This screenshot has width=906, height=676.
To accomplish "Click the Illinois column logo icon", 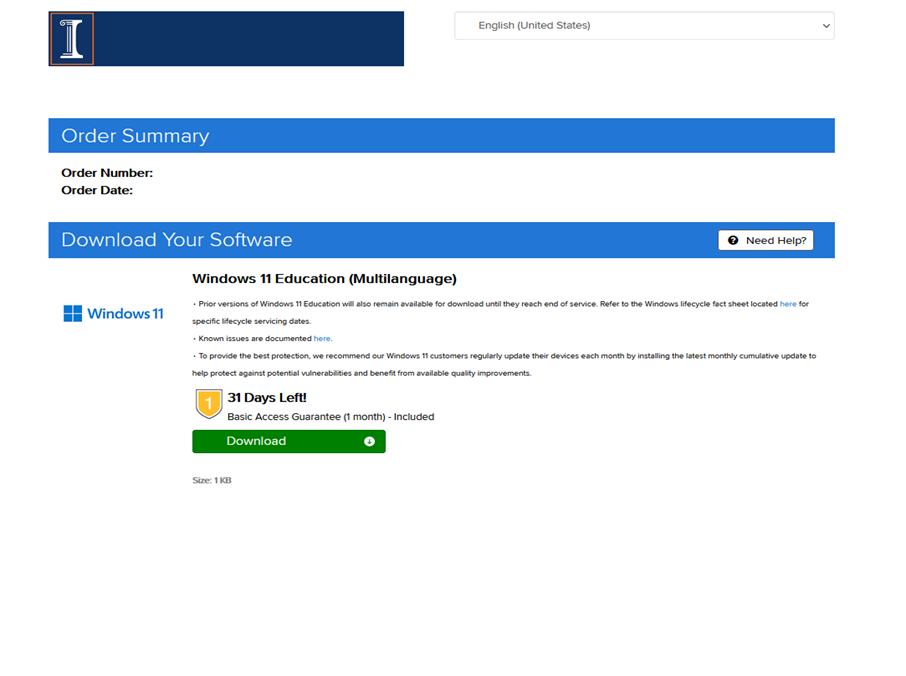I will (x=72, y=39).
